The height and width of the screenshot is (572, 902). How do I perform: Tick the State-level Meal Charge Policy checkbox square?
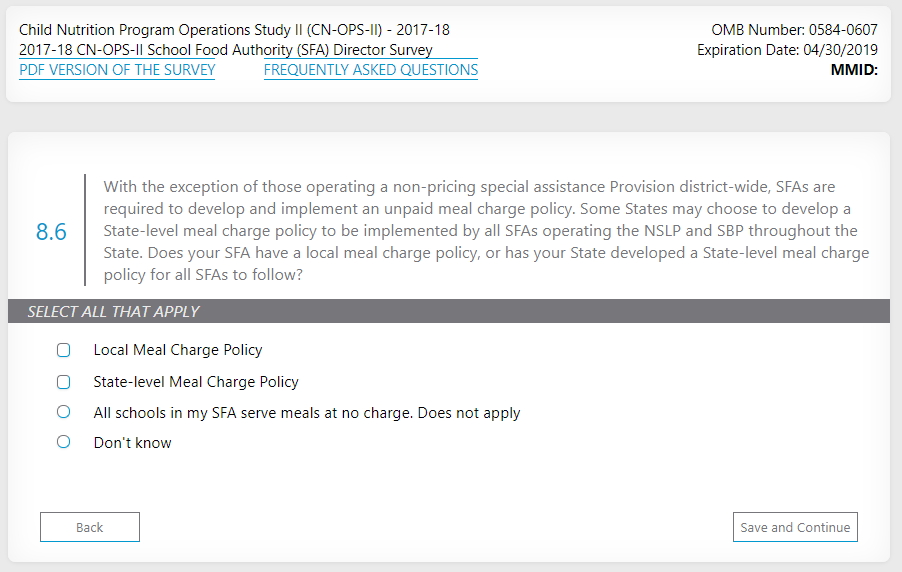[64, 382]
